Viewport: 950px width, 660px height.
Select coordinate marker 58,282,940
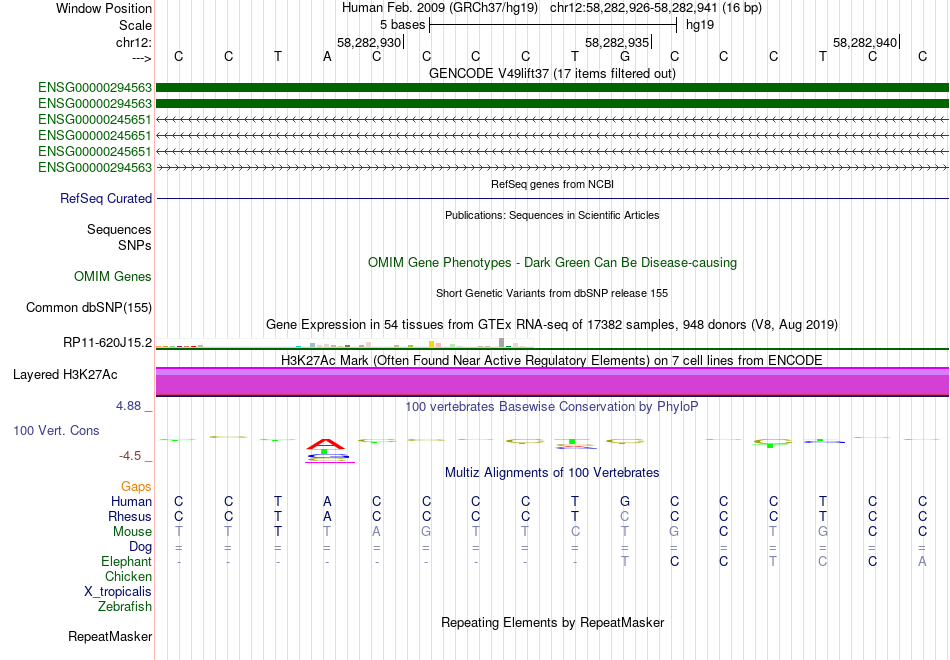pyautogui.click(x=865, y=42)
